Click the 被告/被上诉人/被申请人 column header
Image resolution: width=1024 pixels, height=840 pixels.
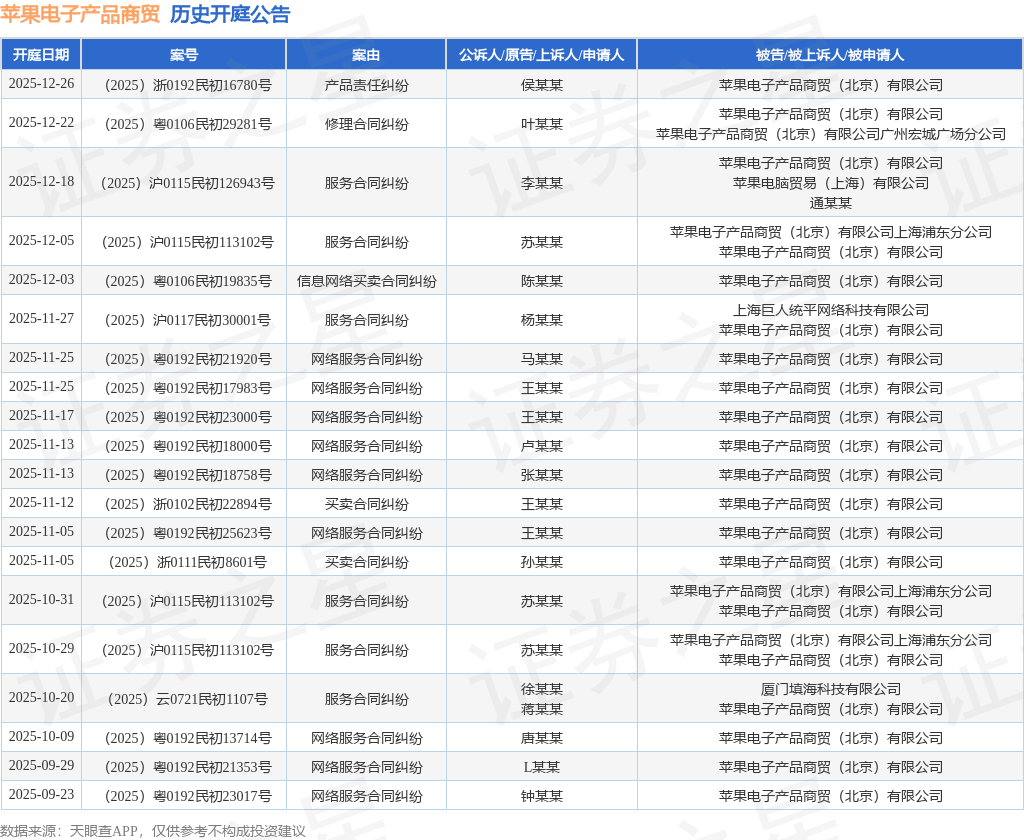tap(830, 55)
